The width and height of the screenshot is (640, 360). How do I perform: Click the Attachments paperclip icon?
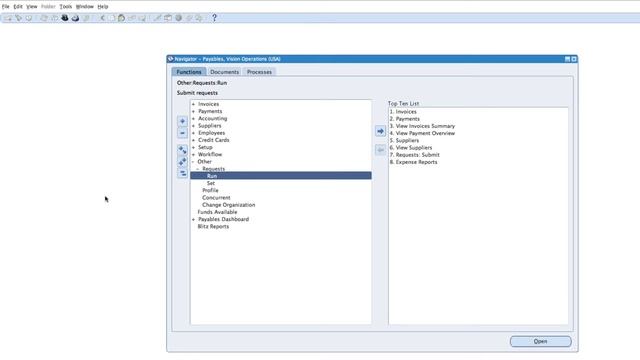coord(189,18)
